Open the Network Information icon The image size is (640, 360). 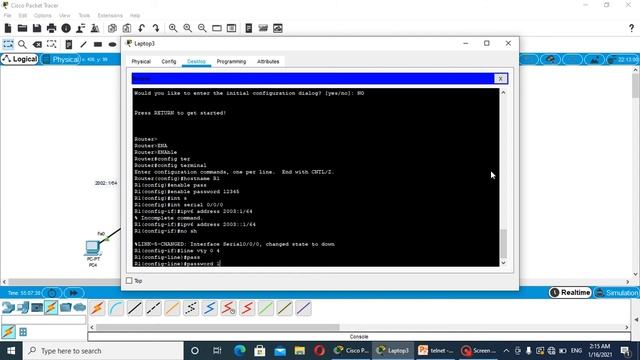click(66, 28)
